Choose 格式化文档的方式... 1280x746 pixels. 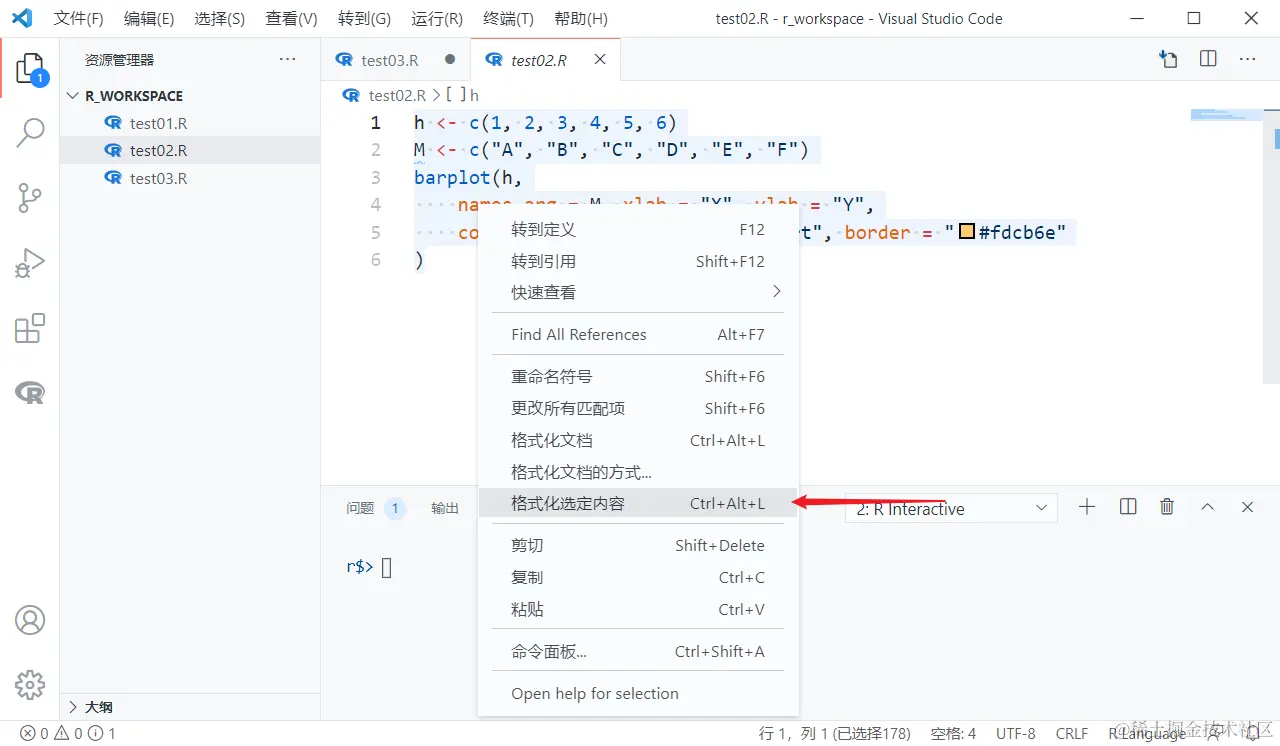tap(638, 472)
